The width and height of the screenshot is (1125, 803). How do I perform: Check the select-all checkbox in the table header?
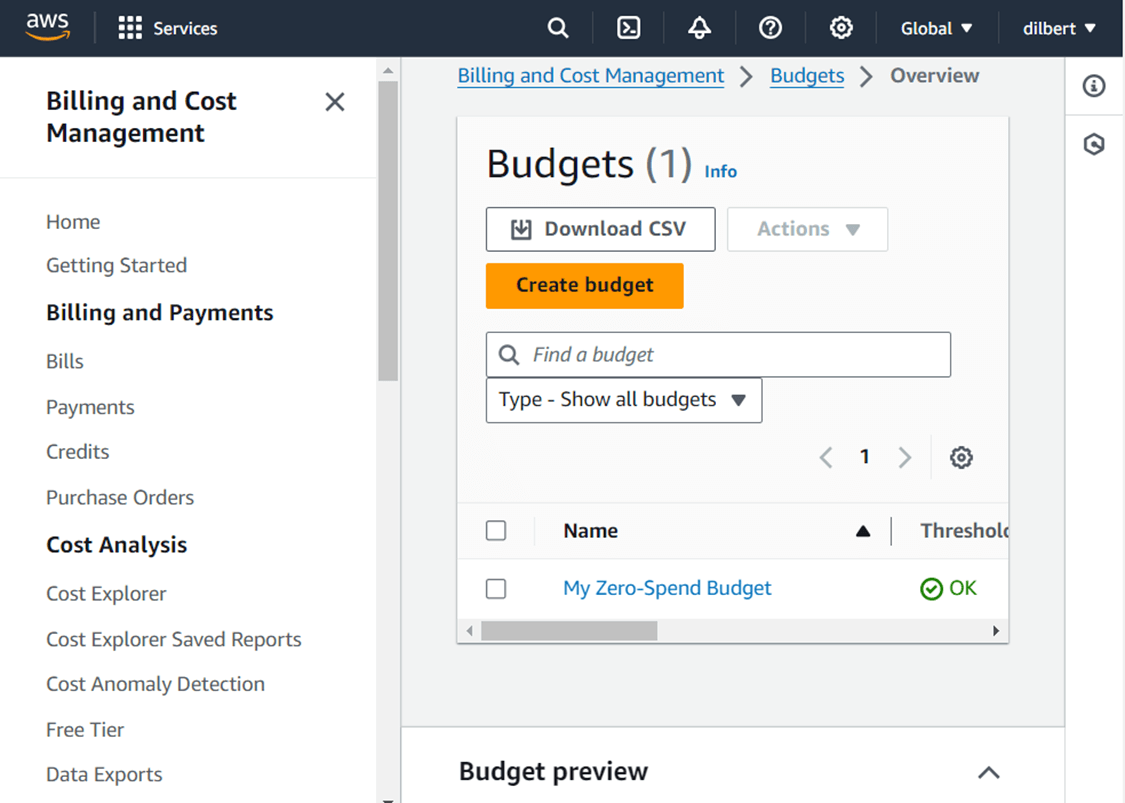click(x=496, y=531)
